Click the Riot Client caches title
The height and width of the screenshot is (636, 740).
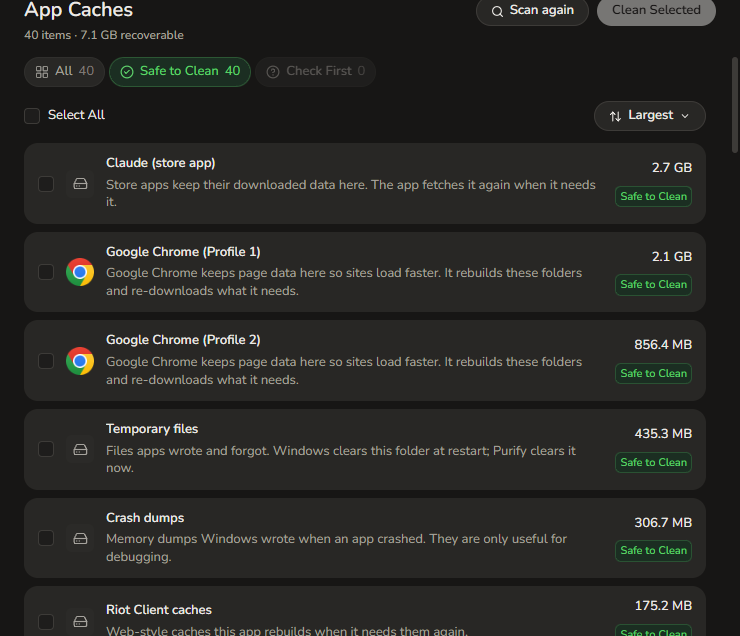[x=159, y=610]
